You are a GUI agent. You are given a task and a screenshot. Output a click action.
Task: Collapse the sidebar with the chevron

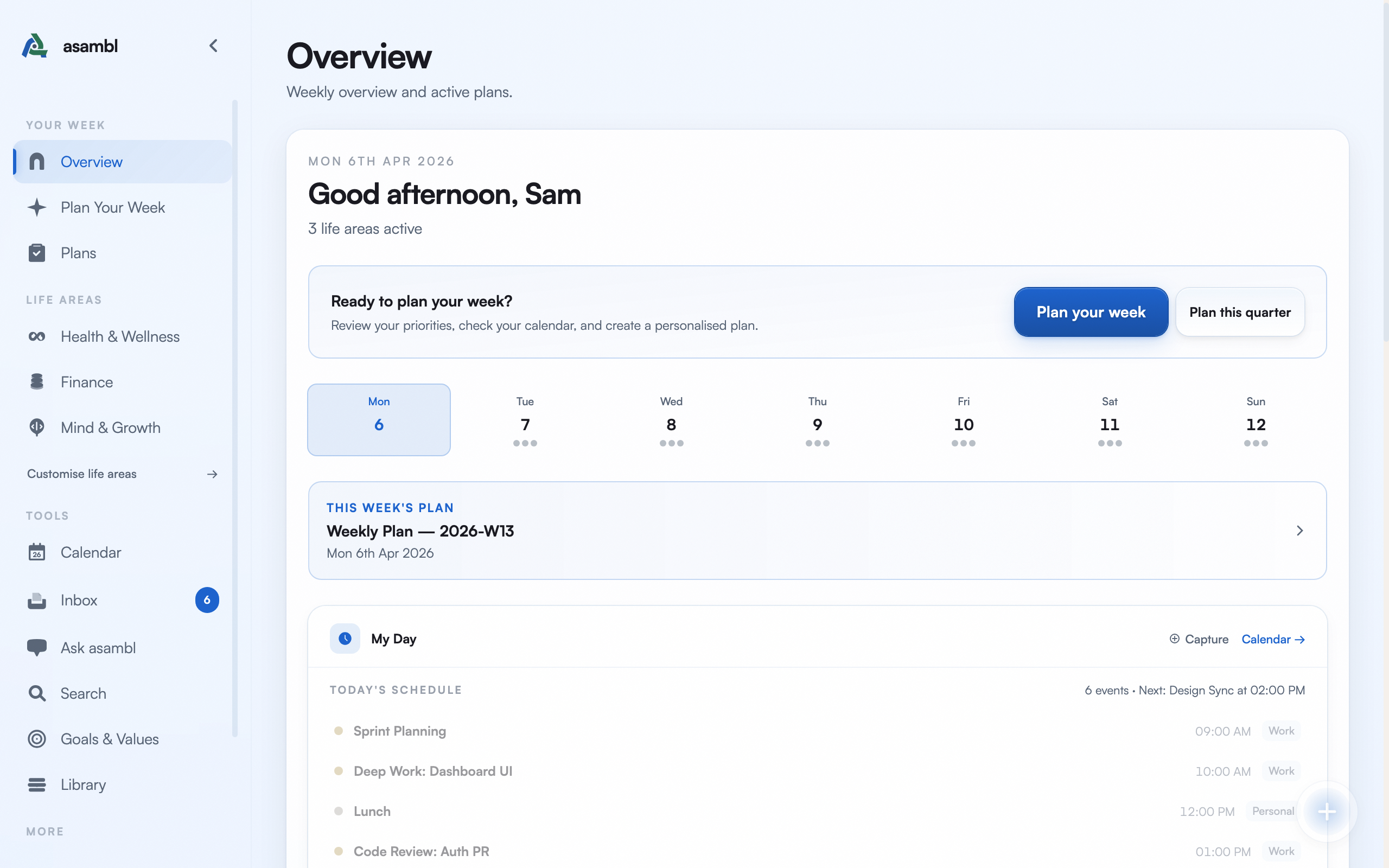[214, 46]
